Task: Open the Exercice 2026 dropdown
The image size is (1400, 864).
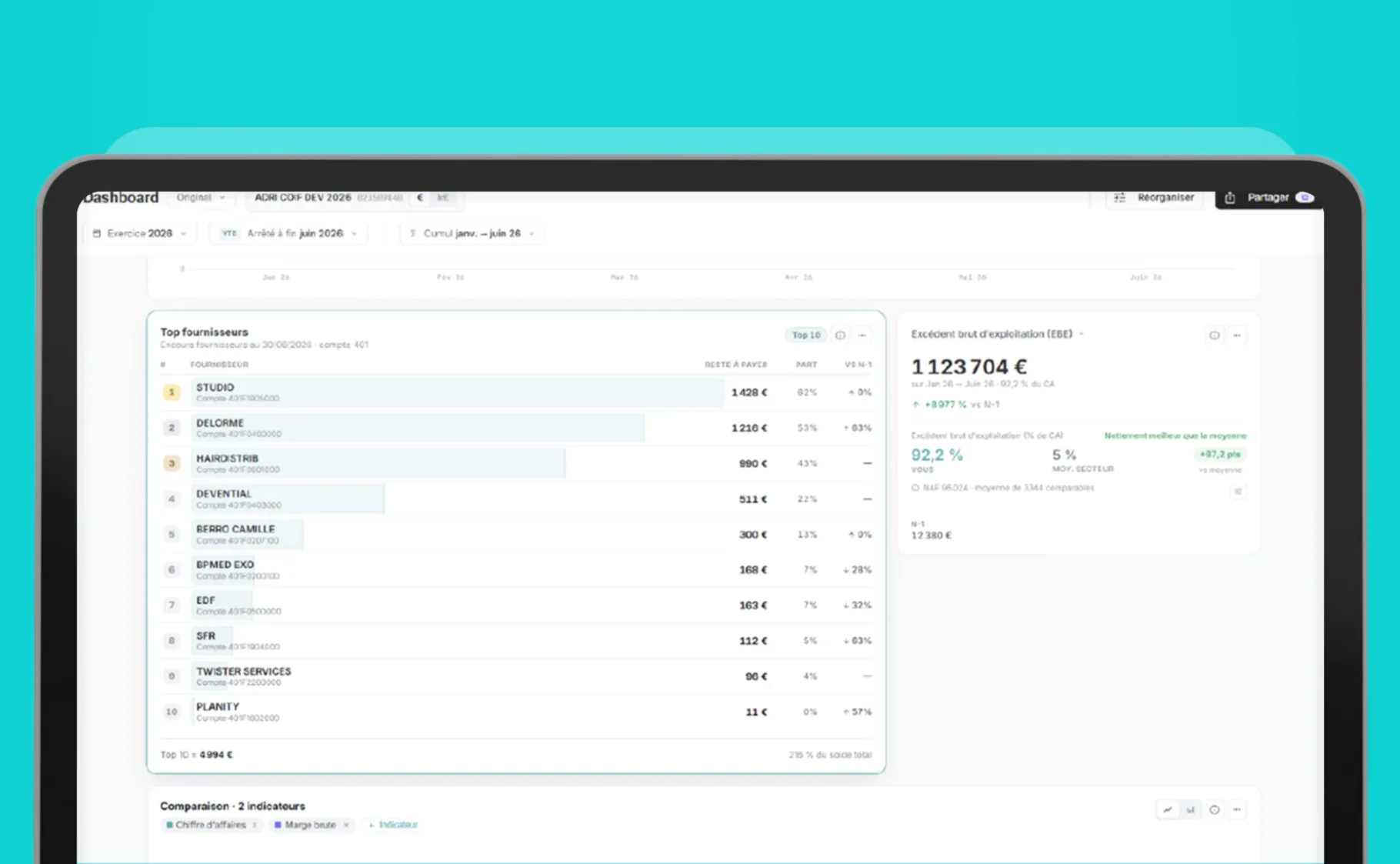Action: pos(139,233)
